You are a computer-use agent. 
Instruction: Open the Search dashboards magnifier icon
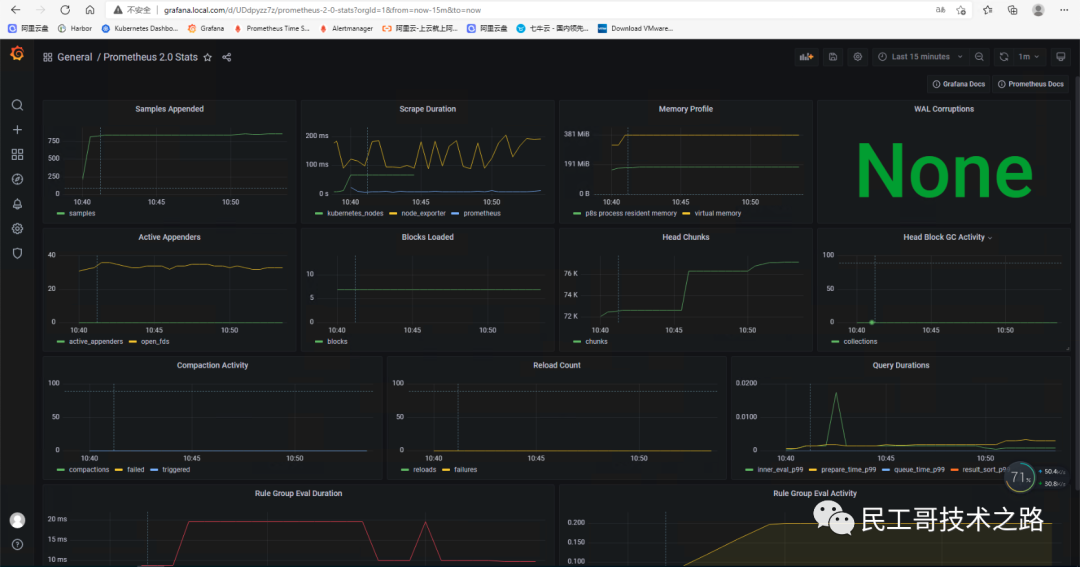pyautogui.click(x=17, y=105)
